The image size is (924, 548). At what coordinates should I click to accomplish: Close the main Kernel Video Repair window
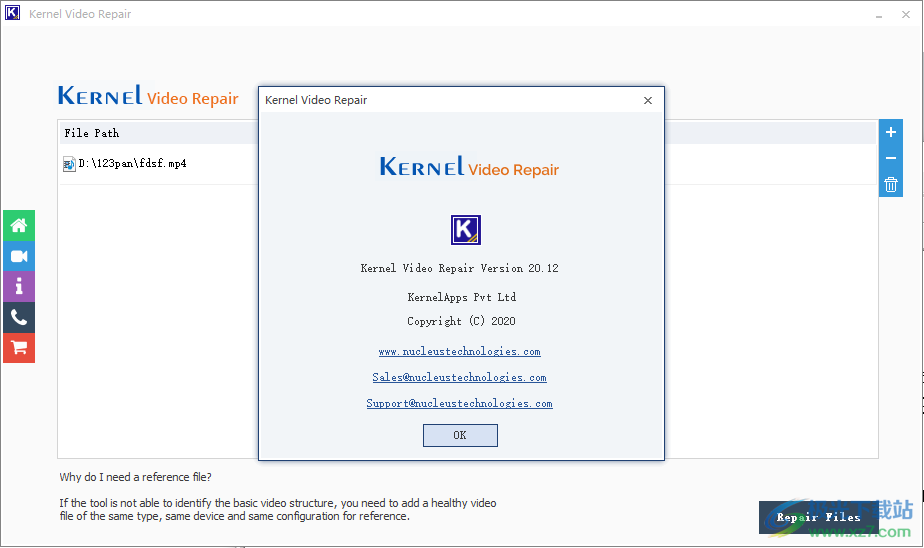906,15
